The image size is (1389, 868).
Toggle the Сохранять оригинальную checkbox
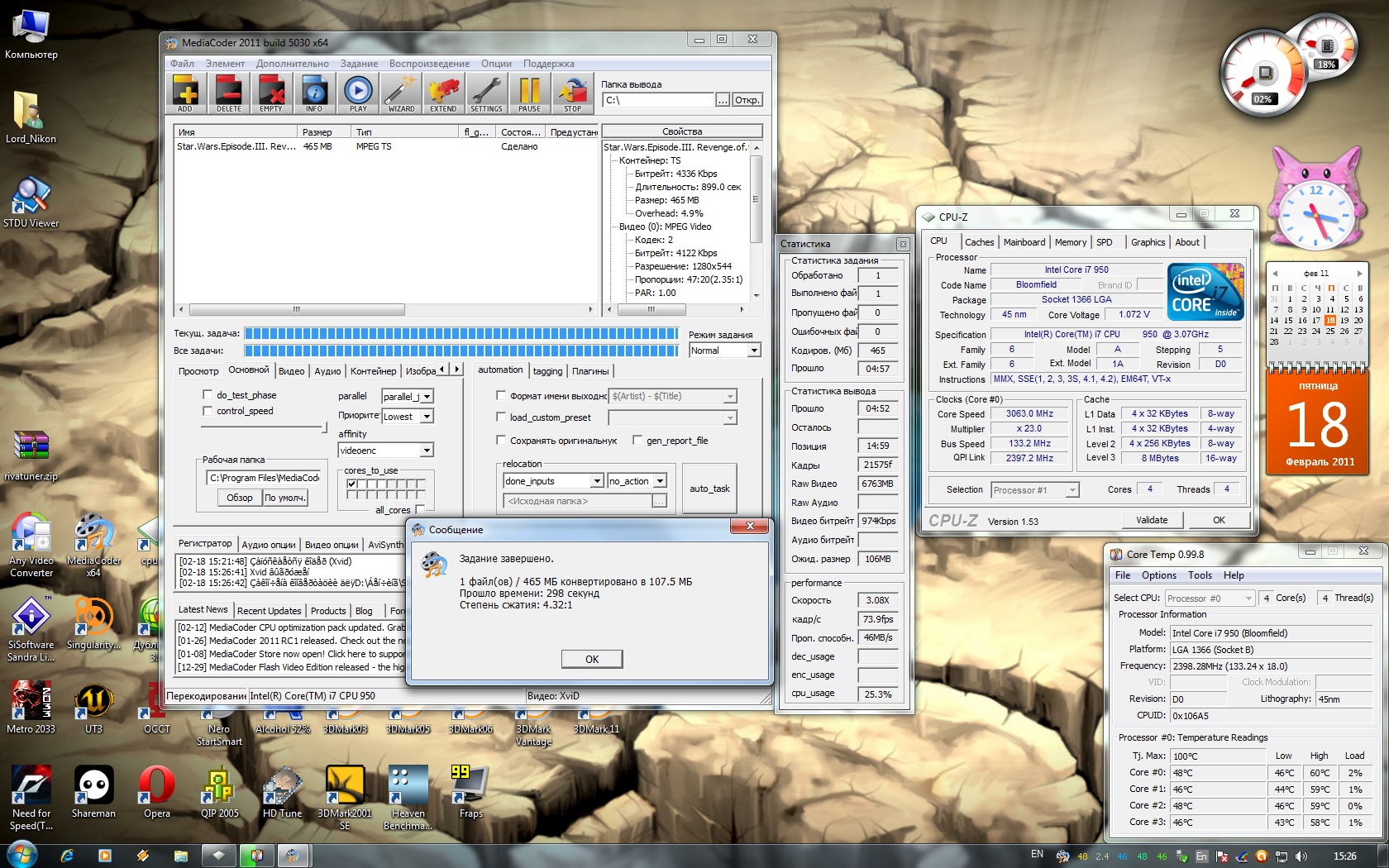click(x=501, y=441)
